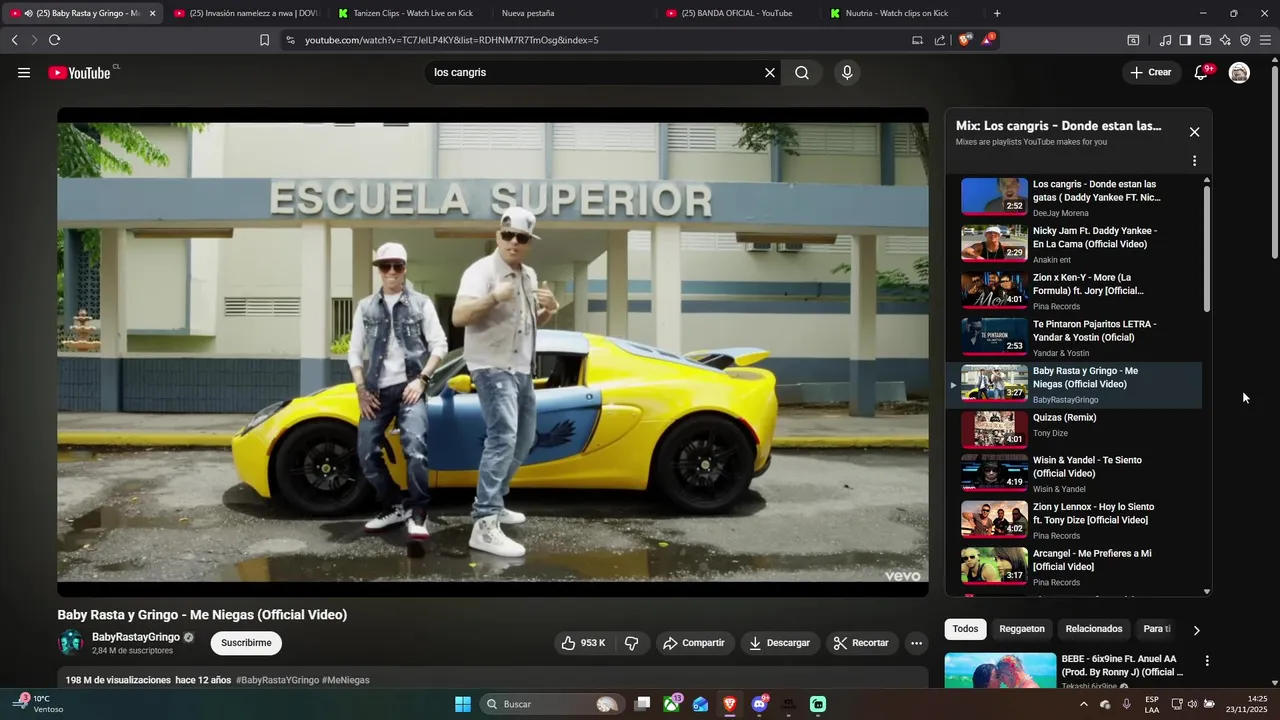
Task: Play Wisin & Yandel Te Siento item
Action: [1074, 474]
